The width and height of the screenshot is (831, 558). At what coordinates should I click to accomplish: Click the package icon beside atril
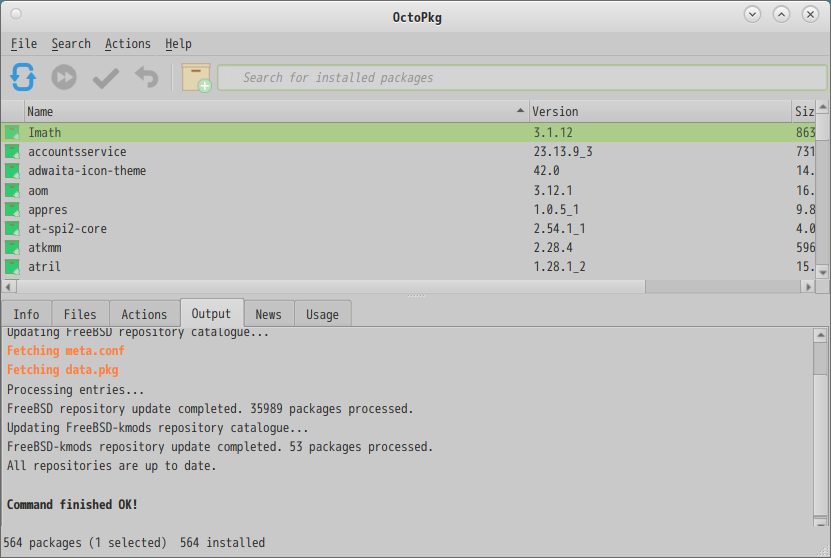(x=12, y=267)
